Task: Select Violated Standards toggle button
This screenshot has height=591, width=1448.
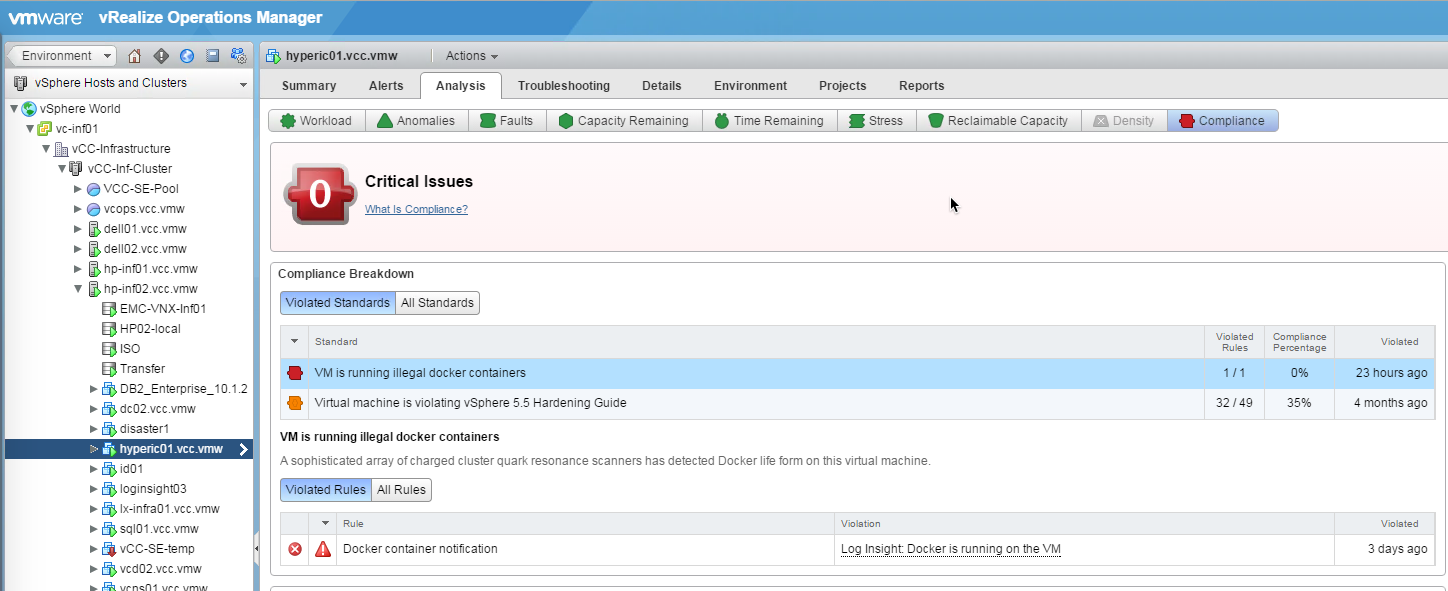Action: pyautogui.click(x=338, y=303)
